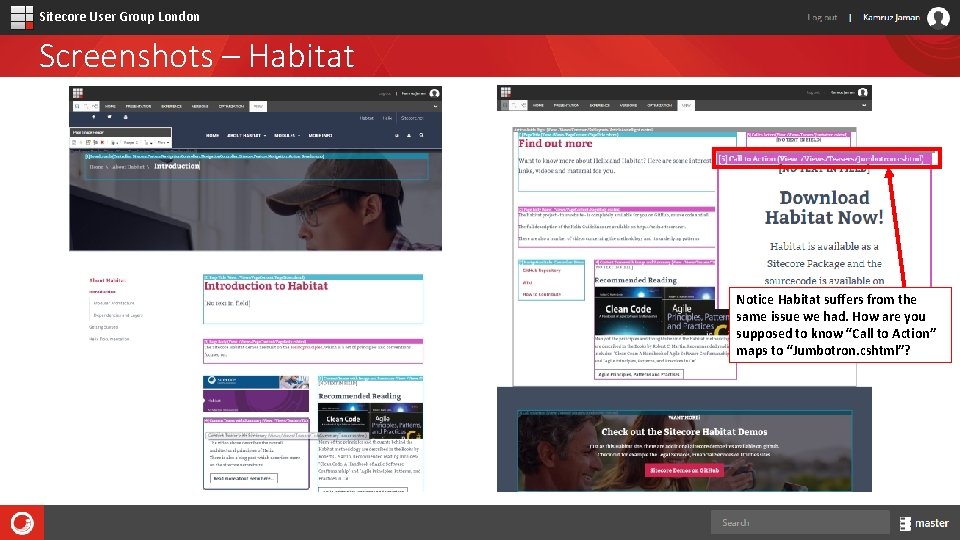The width and height of the screenshot is (960, 540).
Task: Click GitHub Repository link in right screenshot
Action: 541,270
